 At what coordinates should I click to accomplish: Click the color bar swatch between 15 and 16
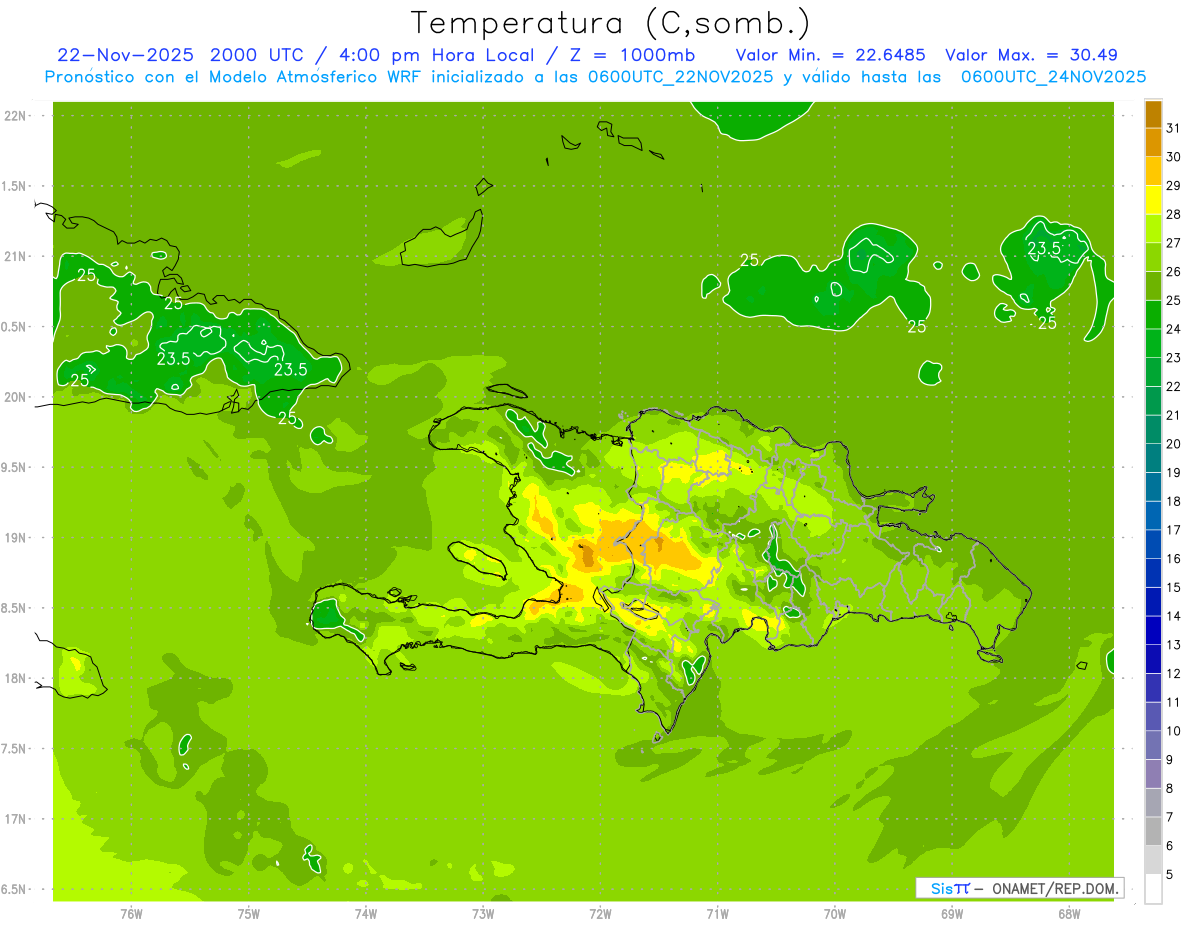coord(1153,573)
